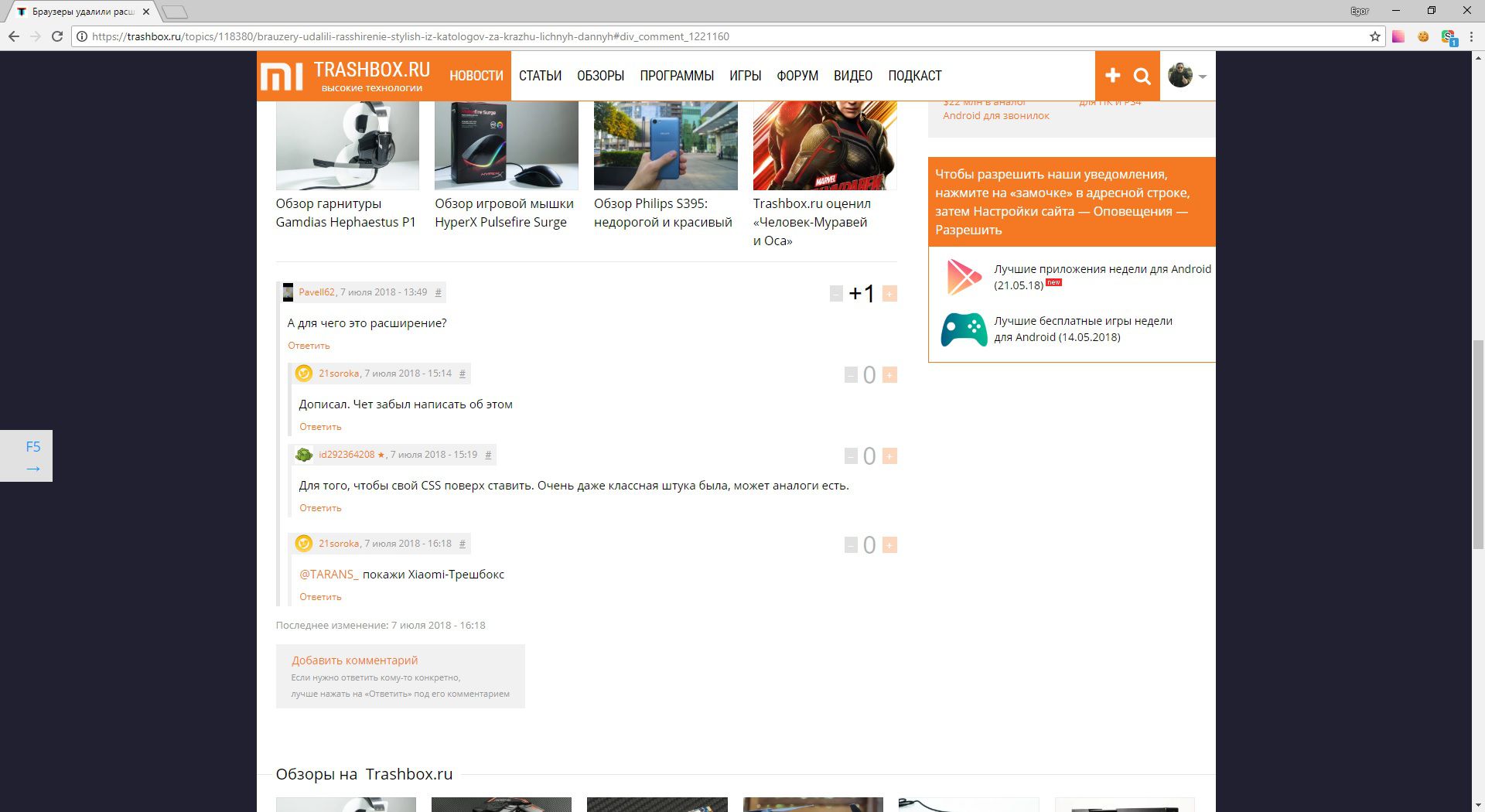The width and height of the screenshot is (1485, 812).
Task: Click the @TARANS_ mention link
Action: pyautogui.click(x=329, y=575)
